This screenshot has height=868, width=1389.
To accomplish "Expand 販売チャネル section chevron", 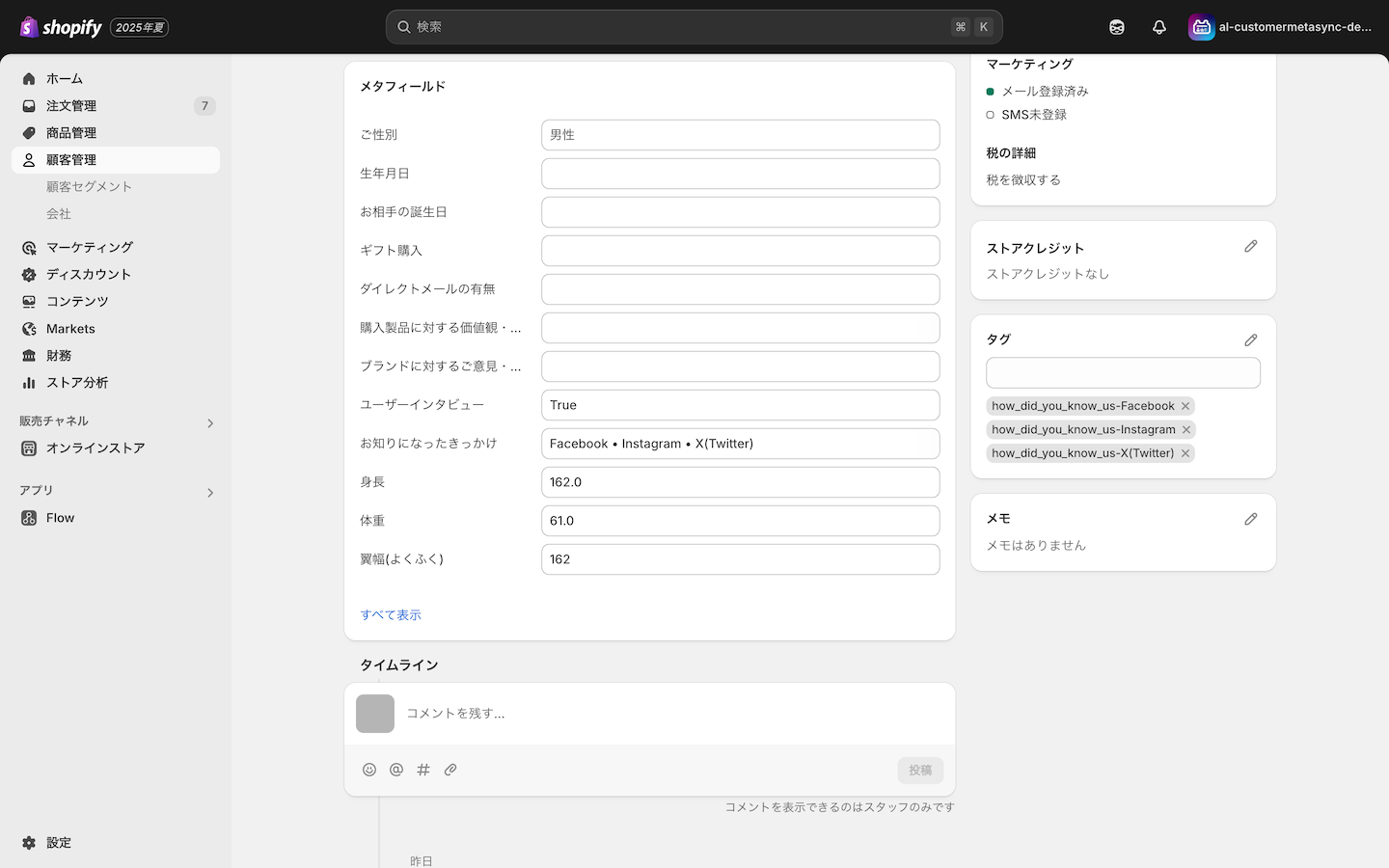I will (210, 423).
